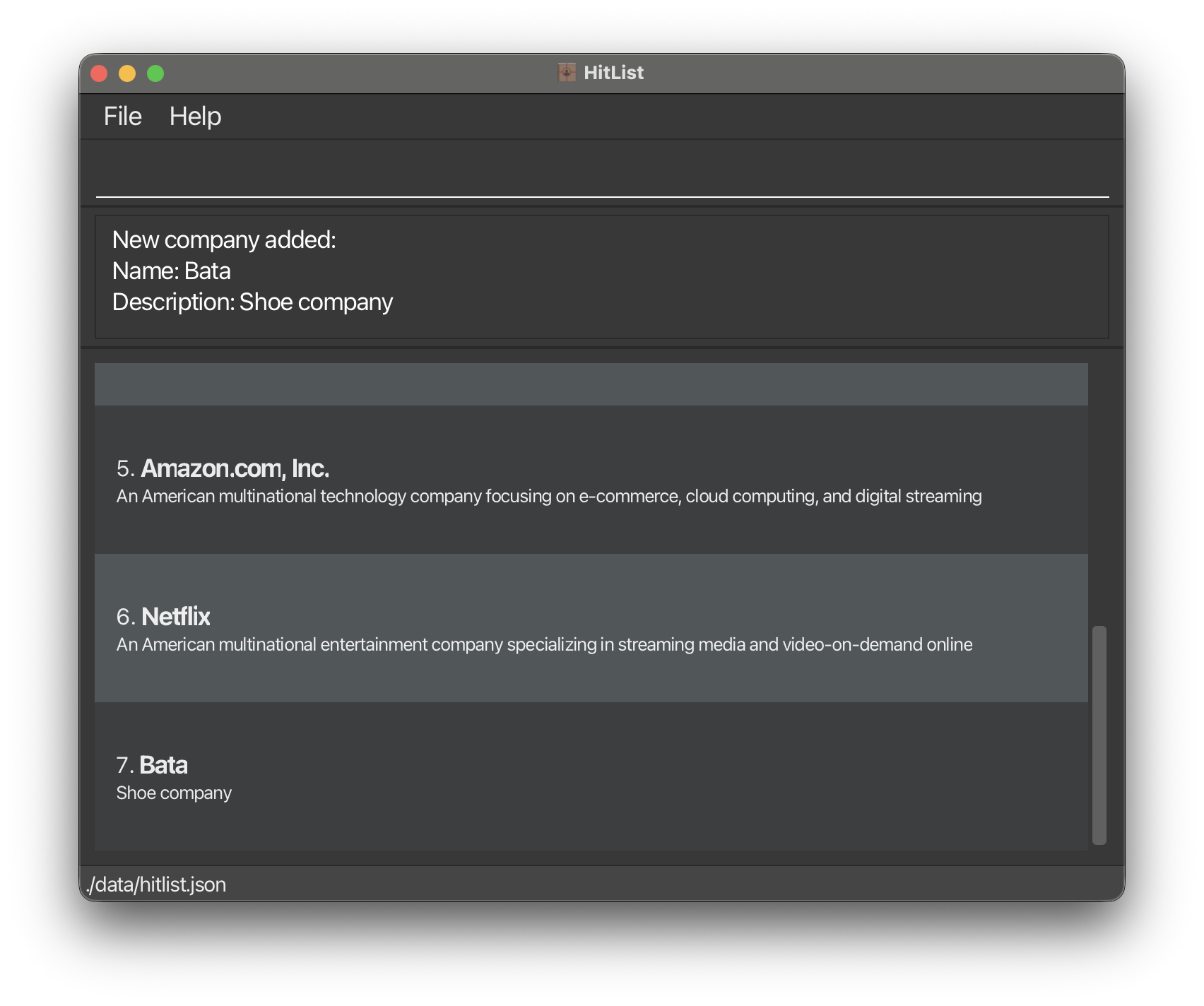
Task: Click the company list scrollbar thumb
Action: 1099,735
